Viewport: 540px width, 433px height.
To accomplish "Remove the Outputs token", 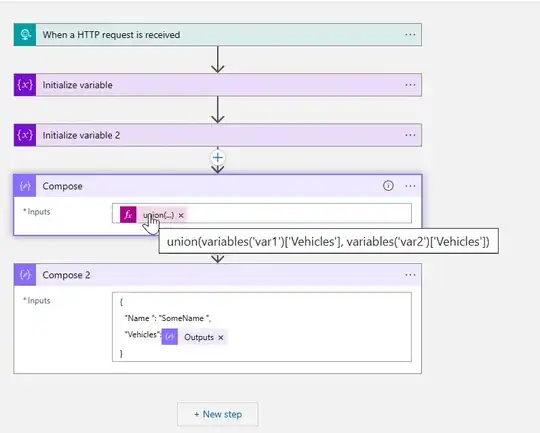I will (x=221, y=338).
